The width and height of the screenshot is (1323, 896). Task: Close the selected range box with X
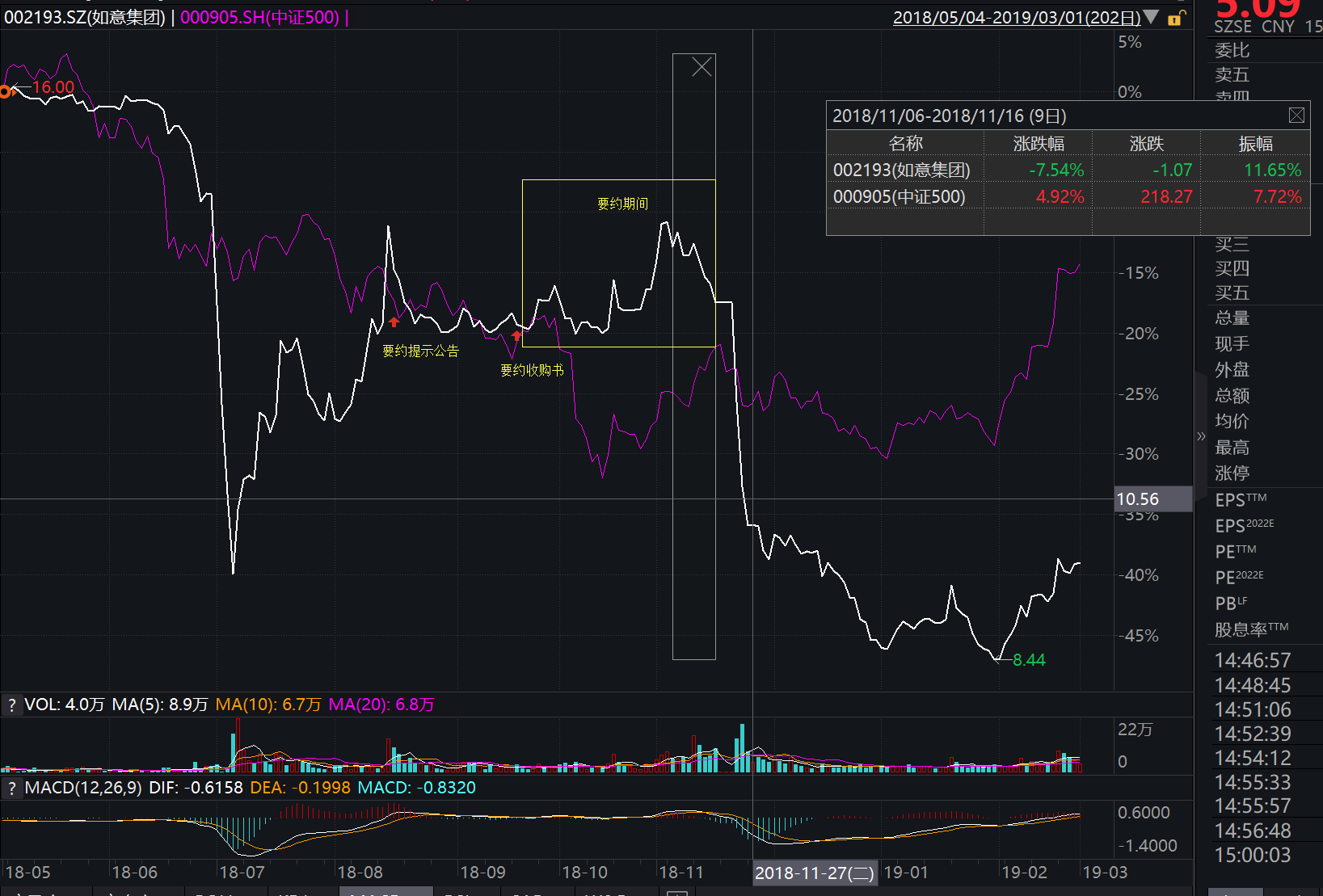[x=702, y=66]
